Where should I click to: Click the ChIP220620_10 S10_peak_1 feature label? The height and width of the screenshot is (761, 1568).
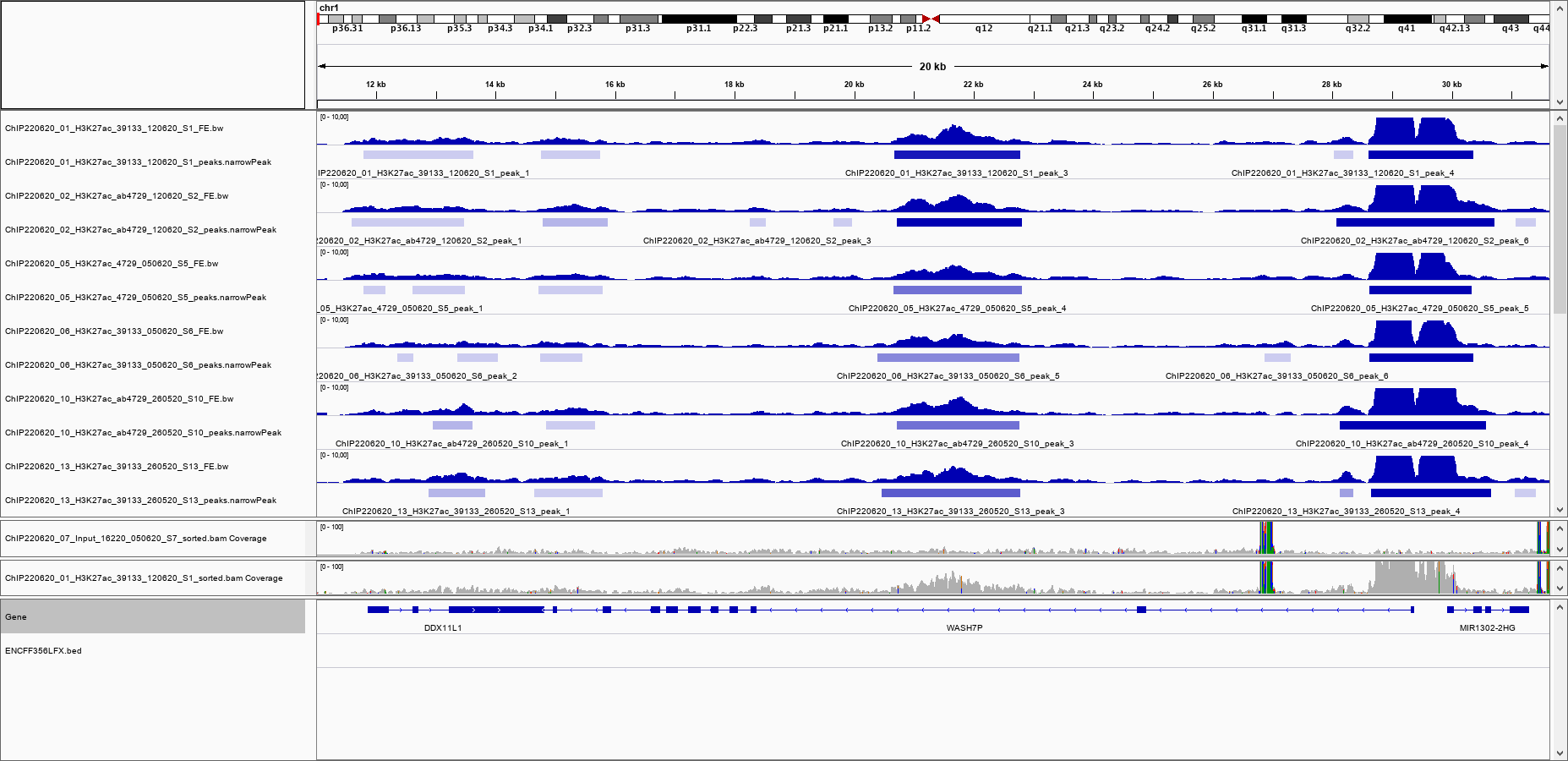452,444
